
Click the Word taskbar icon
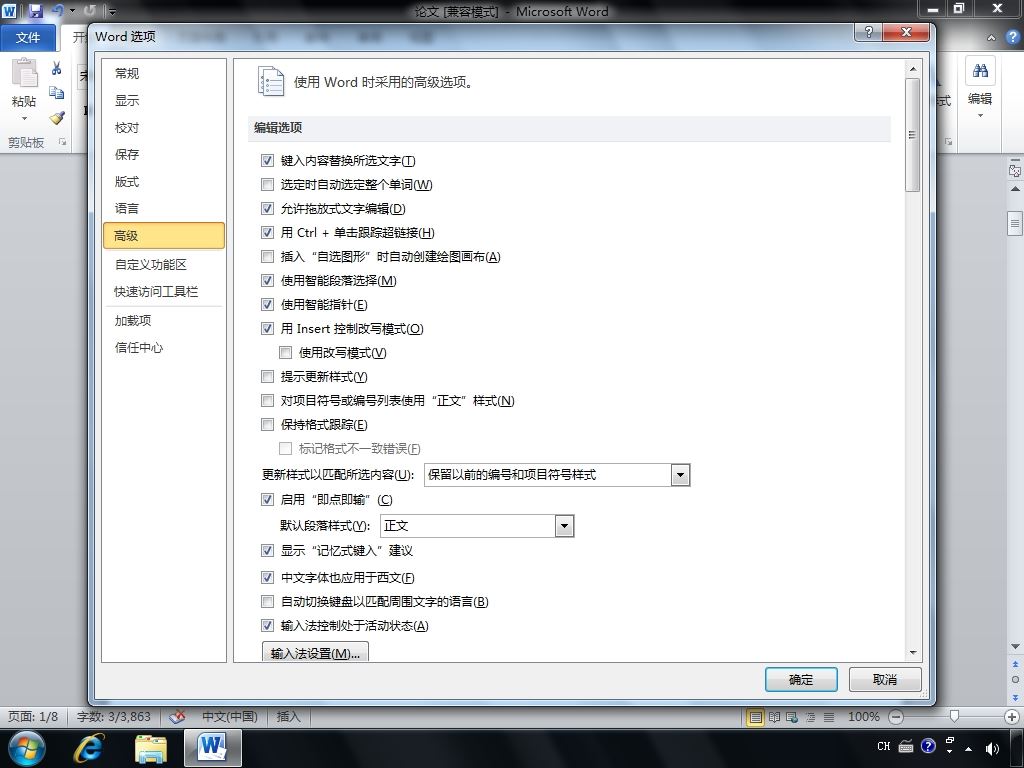pos(213,748)
